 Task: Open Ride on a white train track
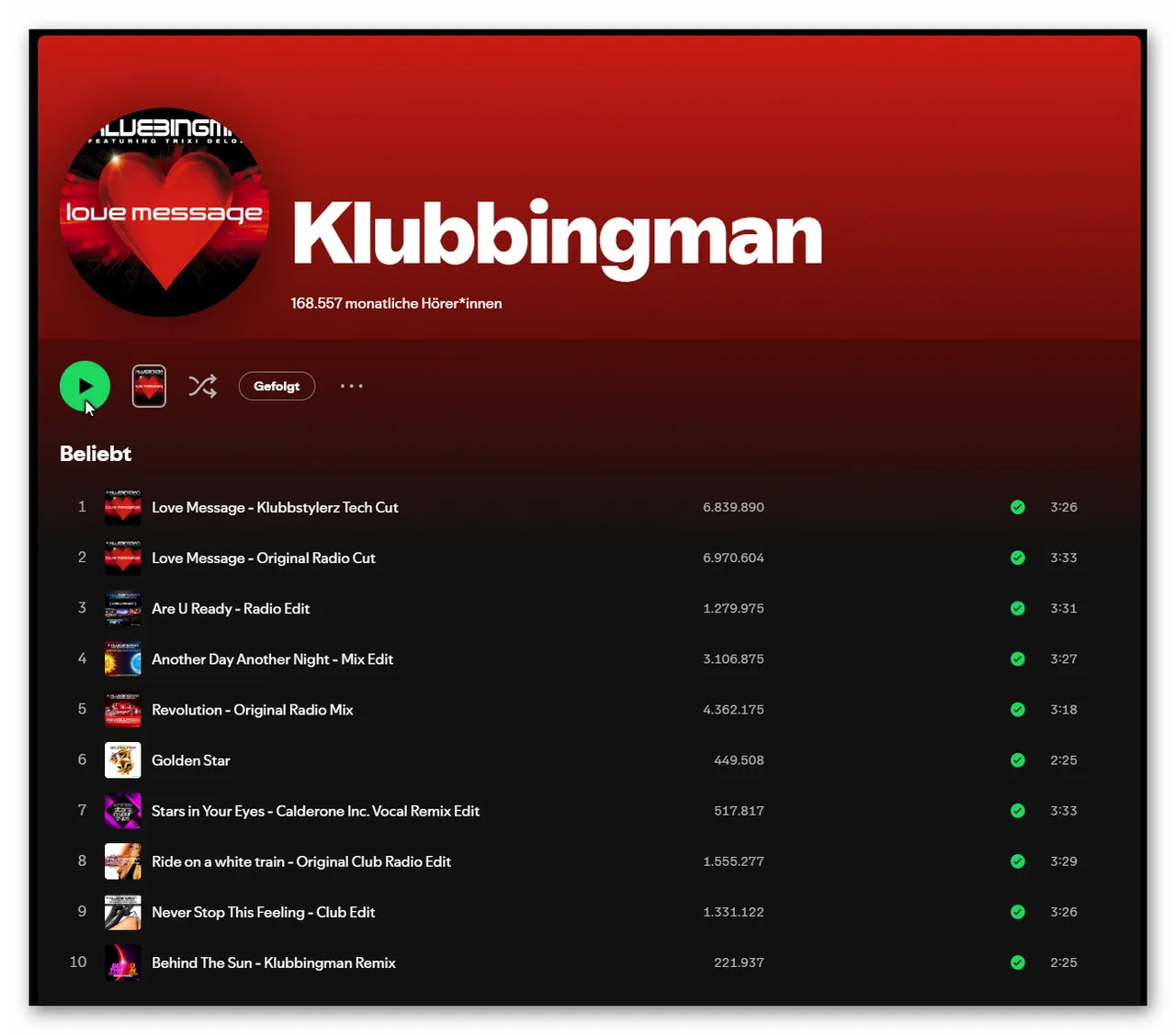click(x=301, y=861)
